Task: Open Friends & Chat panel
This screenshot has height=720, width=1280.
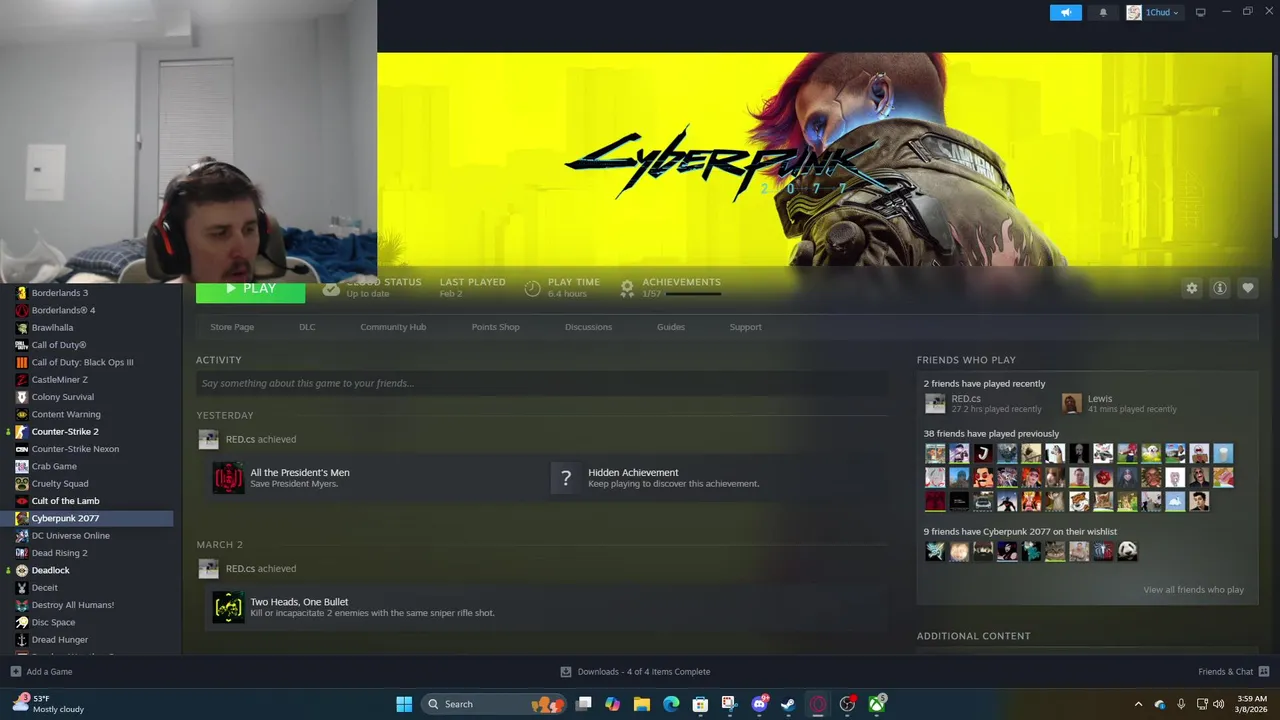Action: (x=1233, y=672)
